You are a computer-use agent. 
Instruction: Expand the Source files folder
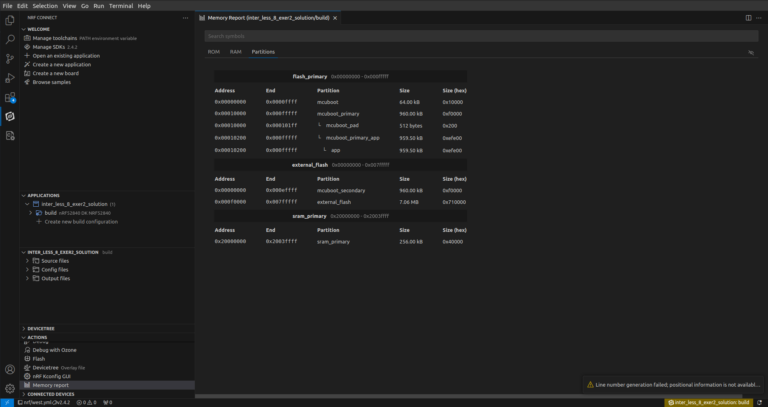pyautogui.click(x=27, y=261)
